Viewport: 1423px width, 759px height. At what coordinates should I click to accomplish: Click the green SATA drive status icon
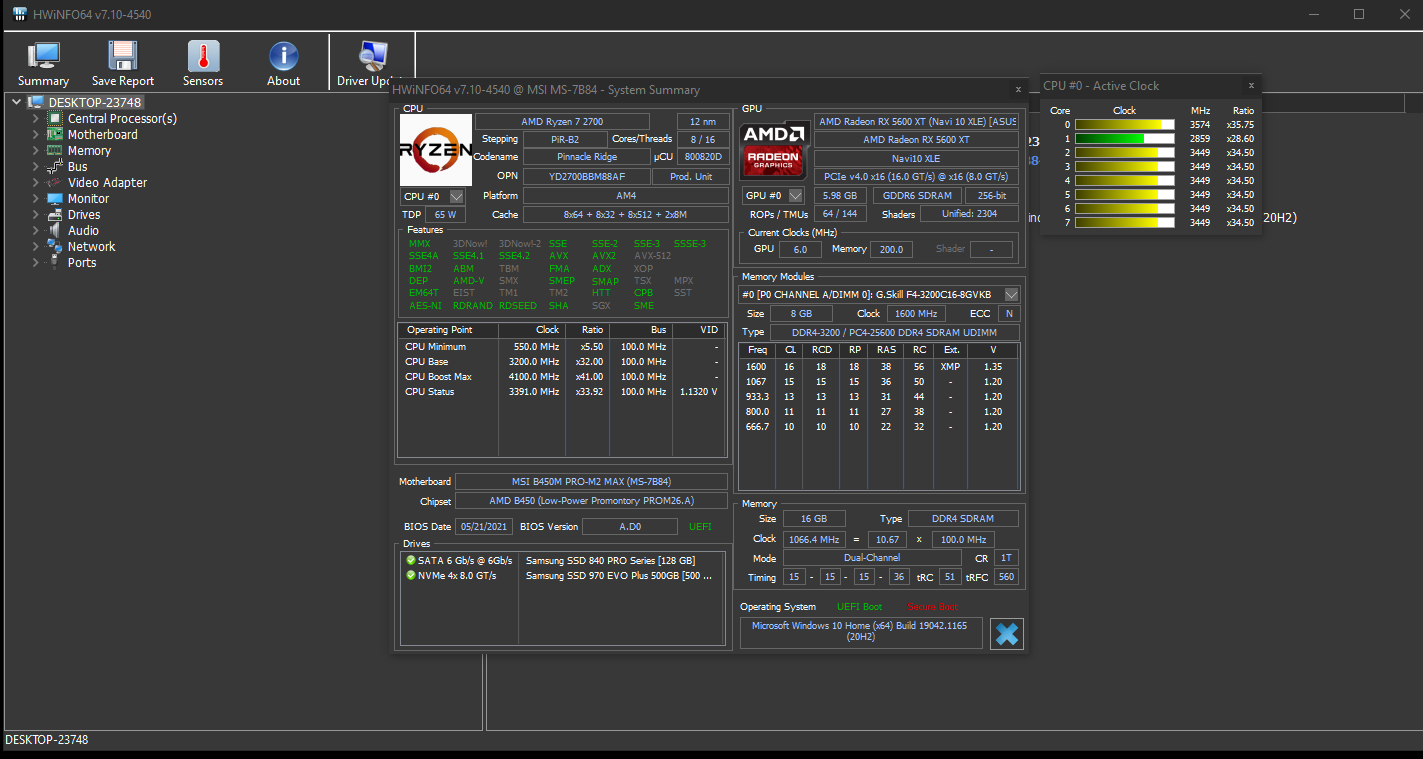click(411, 560)
